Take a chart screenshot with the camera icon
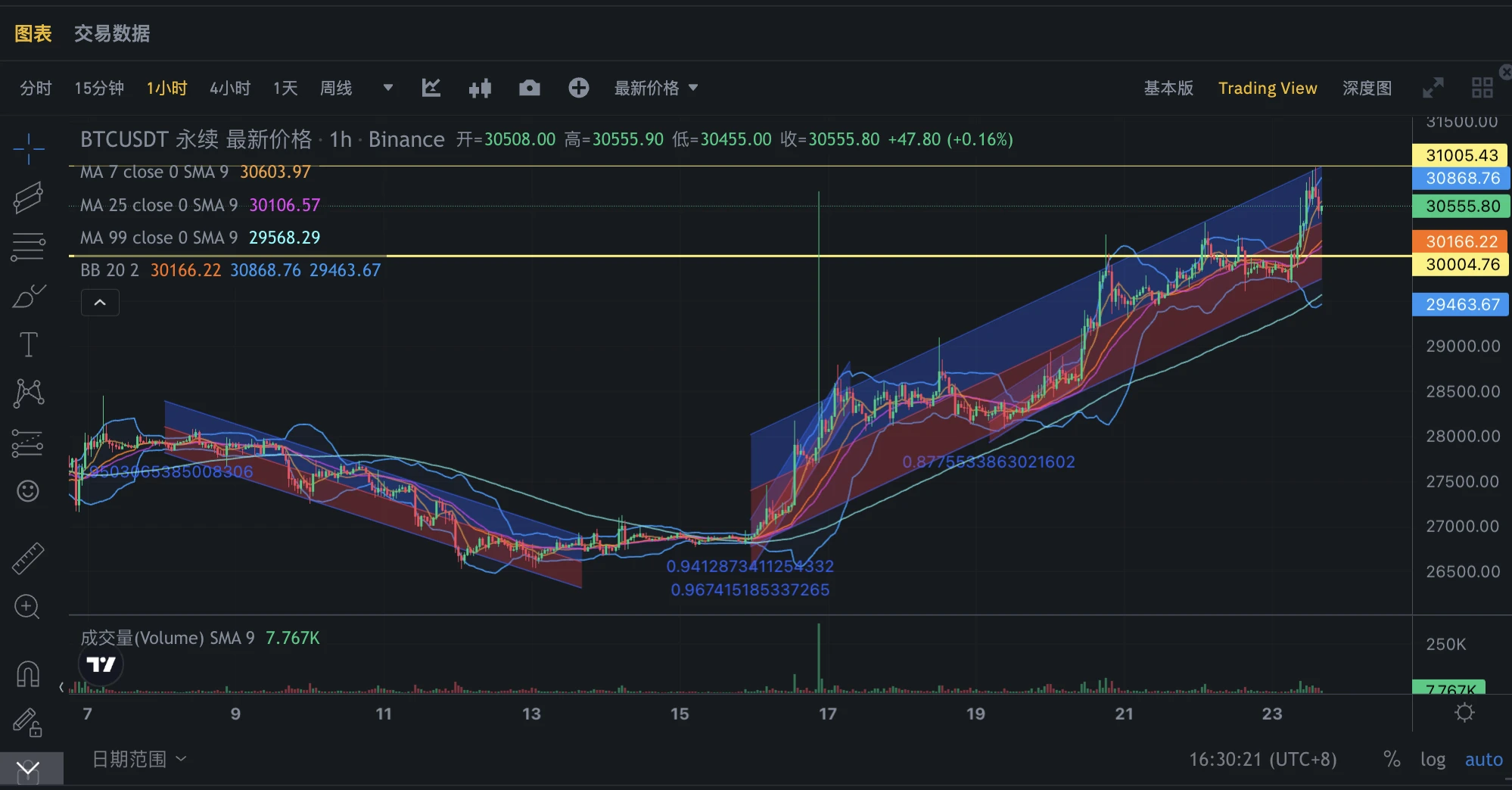The image size is (1512, 790). click(529, 88)
